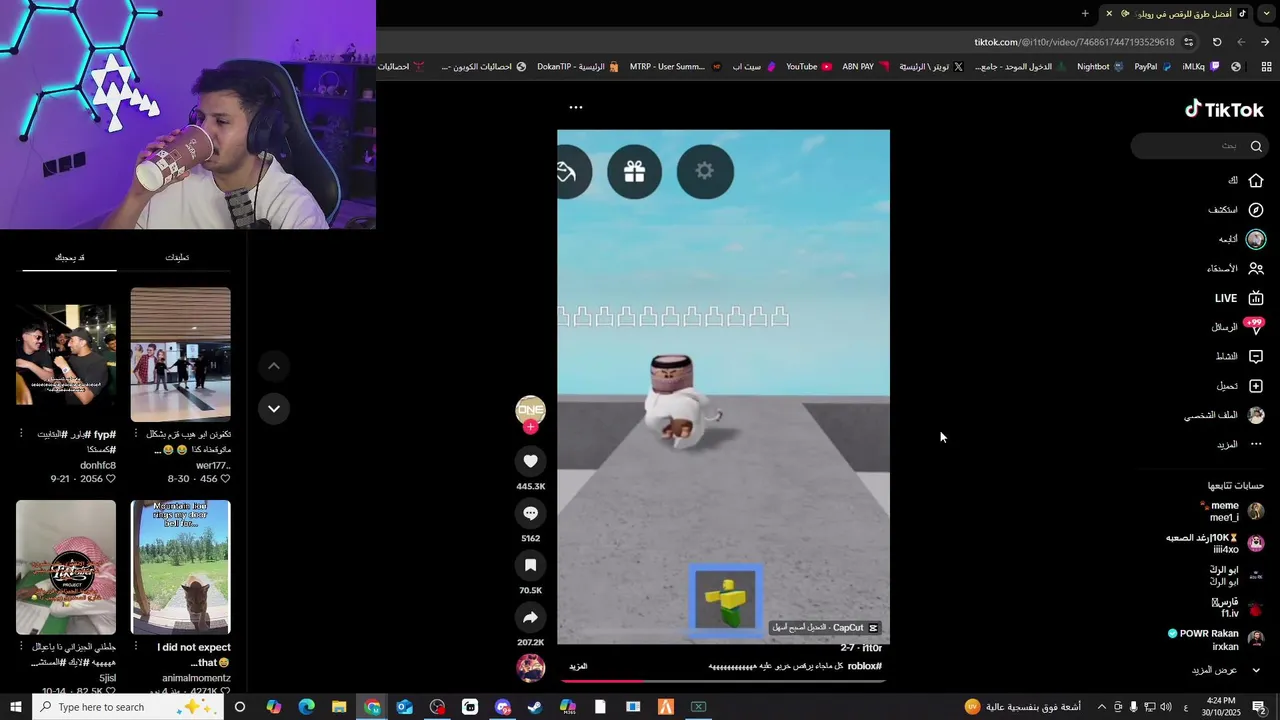This screenshot has width=1280, height=720.
Task: Open the Friends icon in the sidebar
Action: click(1256, 269)
